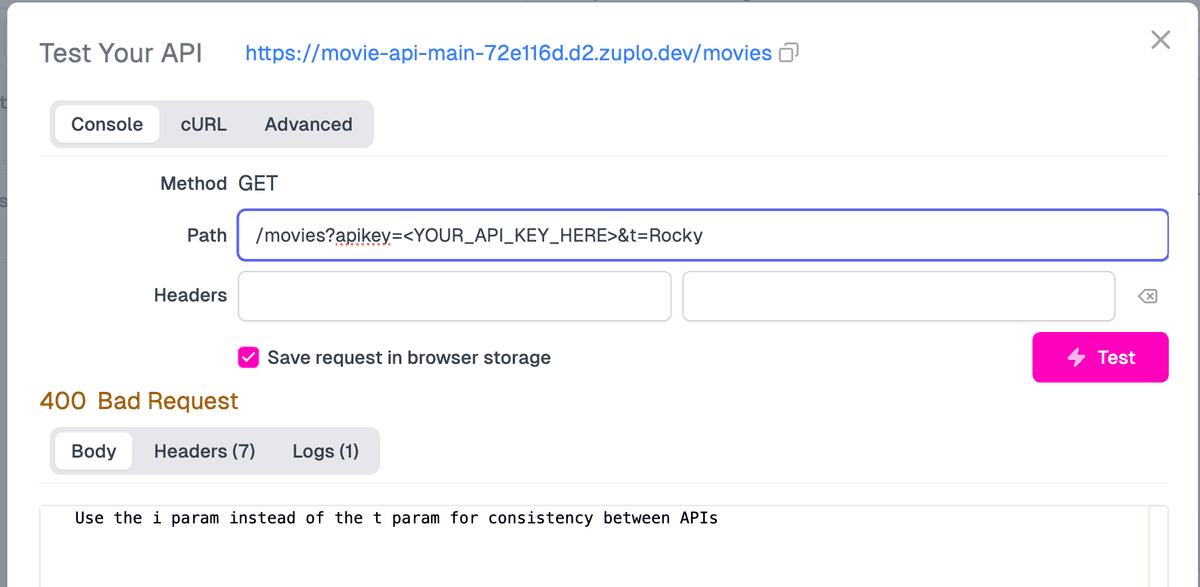Close the Test Your API dialog

tap(1160, 40)
